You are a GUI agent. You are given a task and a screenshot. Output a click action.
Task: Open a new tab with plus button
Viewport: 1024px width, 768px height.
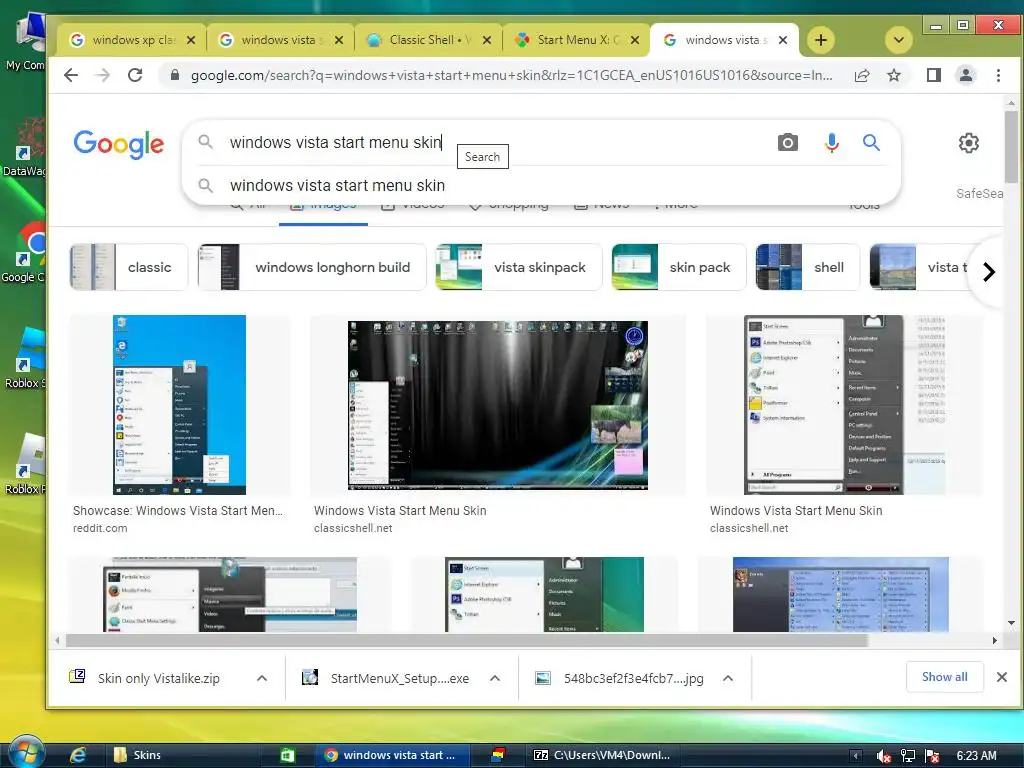[x=821, y=40]
